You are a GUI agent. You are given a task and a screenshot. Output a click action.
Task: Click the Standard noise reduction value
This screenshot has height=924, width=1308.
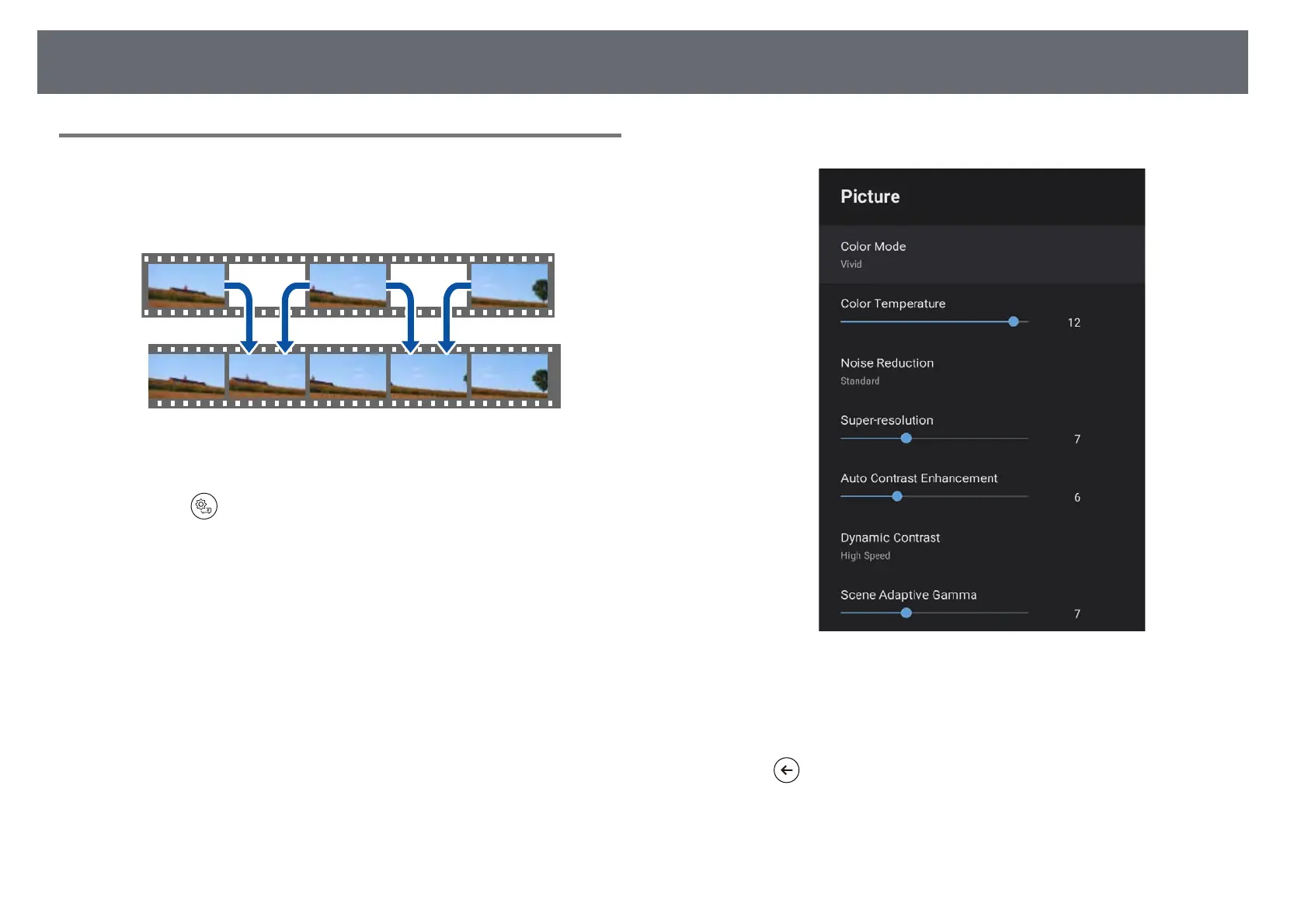click(860, 381)
